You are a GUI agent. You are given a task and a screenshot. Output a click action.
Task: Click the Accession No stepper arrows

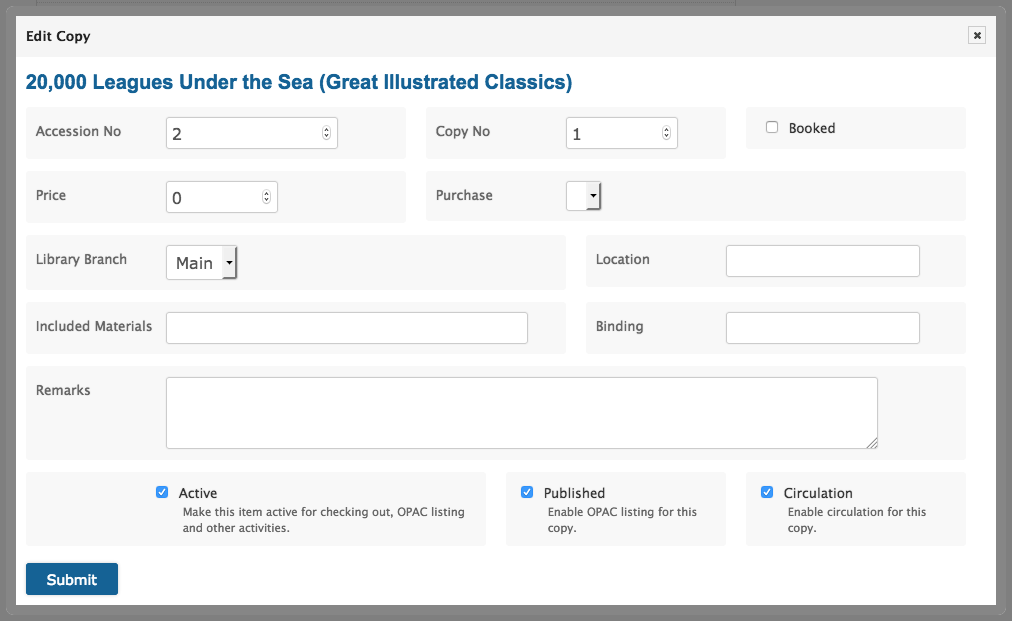pyautogui.click(x=326, y=132)
